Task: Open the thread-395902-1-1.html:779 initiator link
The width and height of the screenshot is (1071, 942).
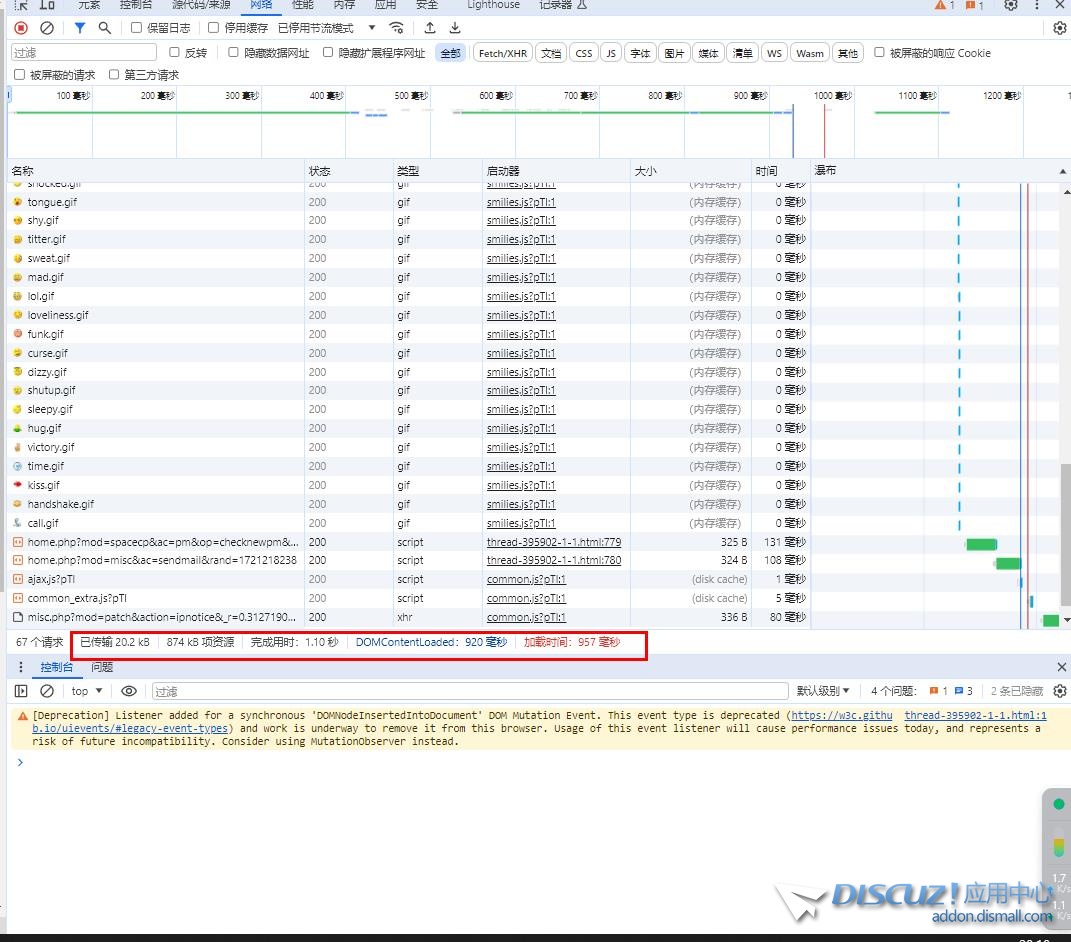Action: pyautogui.click(x=553, y=542)
